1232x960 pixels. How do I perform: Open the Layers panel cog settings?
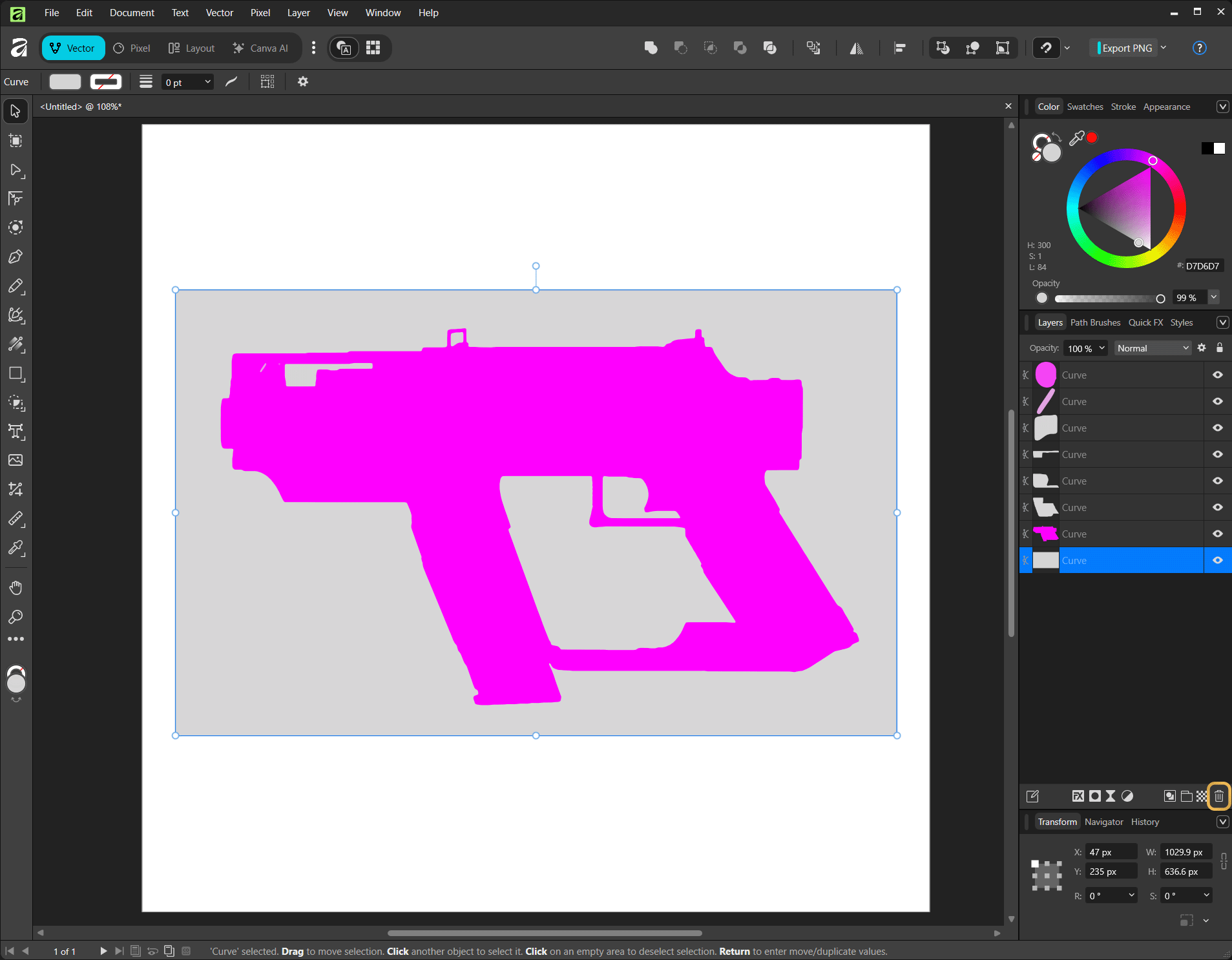click(1202, 348)
